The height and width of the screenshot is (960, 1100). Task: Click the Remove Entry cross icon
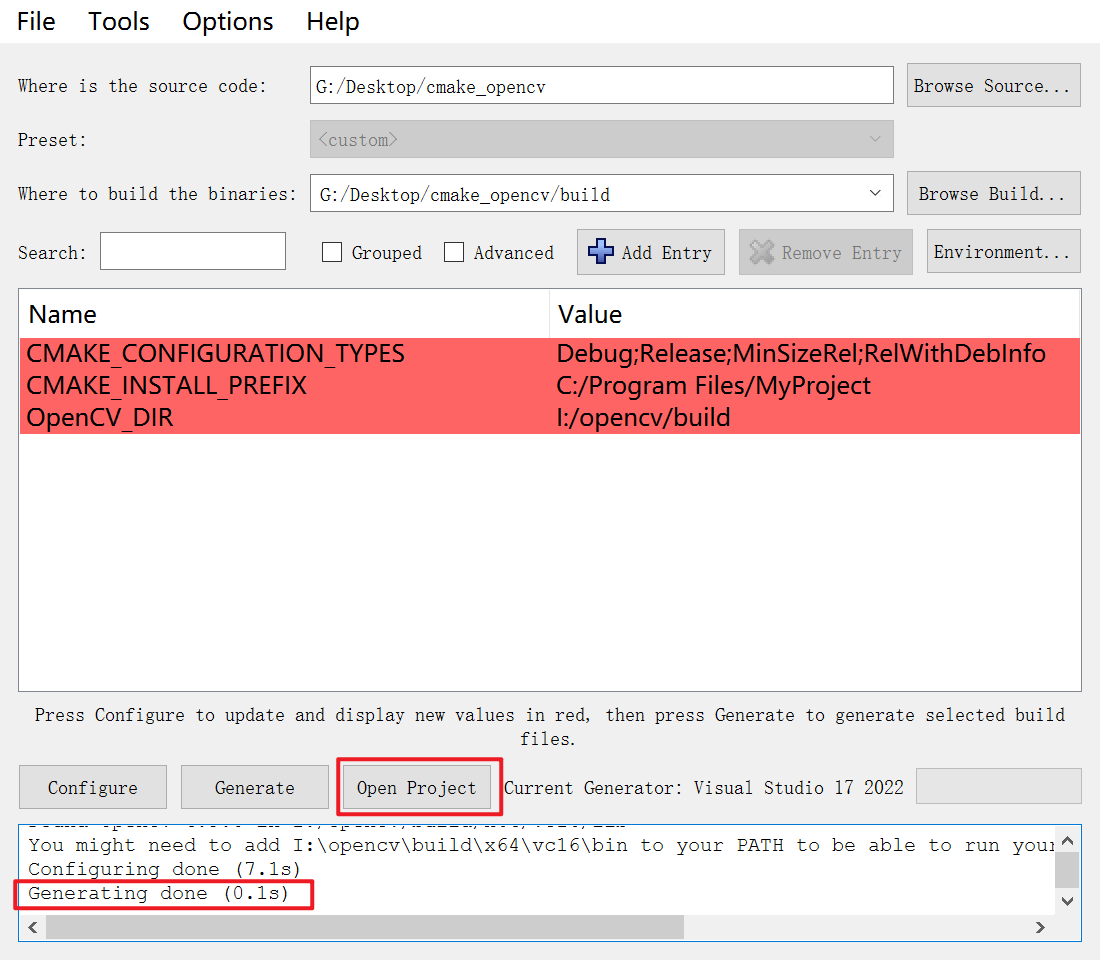pos(762,252)
